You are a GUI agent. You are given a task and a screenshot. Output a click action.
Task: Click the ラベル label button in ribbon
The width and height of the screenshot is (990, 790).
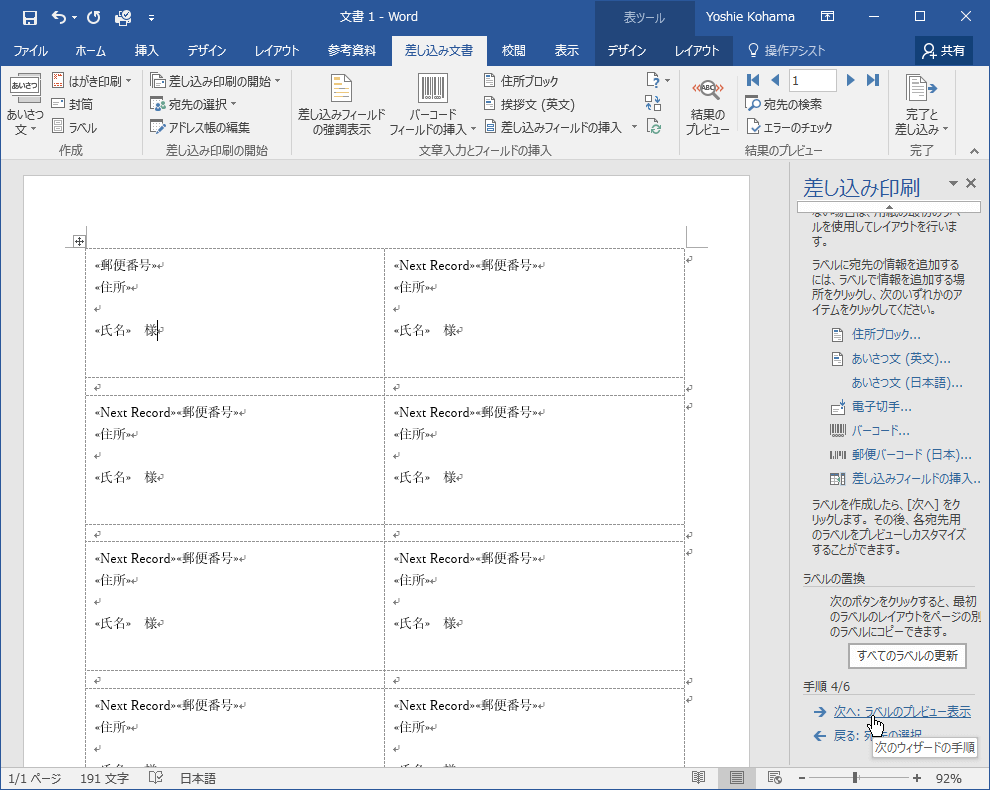click(75, 127)
